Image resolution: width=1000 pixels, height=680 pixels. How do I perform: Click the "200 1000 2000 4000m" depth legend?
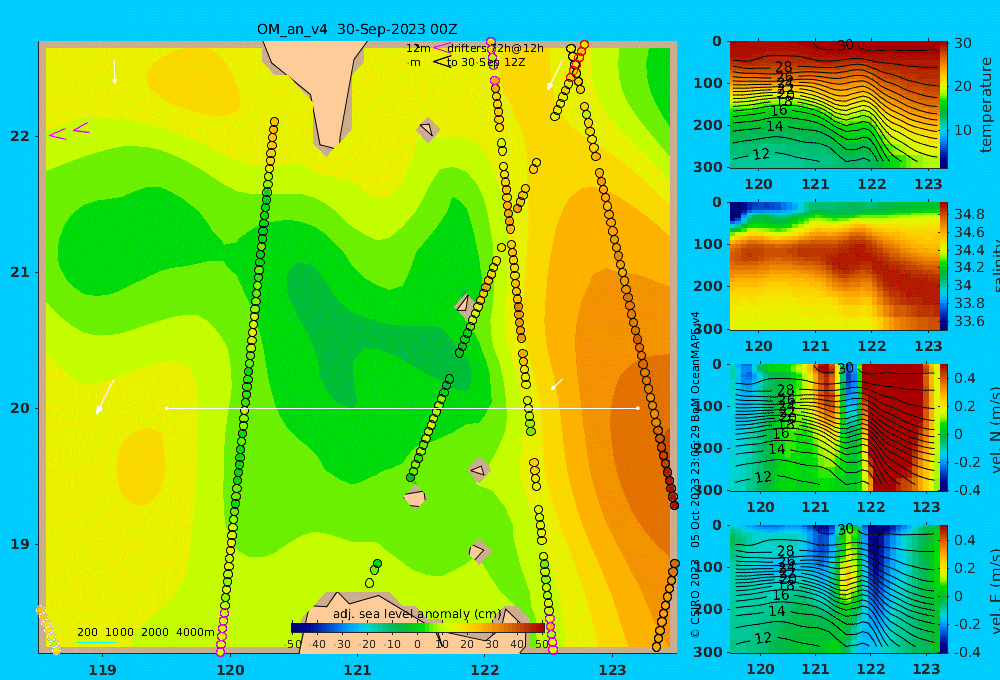click(x=145, y=632)
